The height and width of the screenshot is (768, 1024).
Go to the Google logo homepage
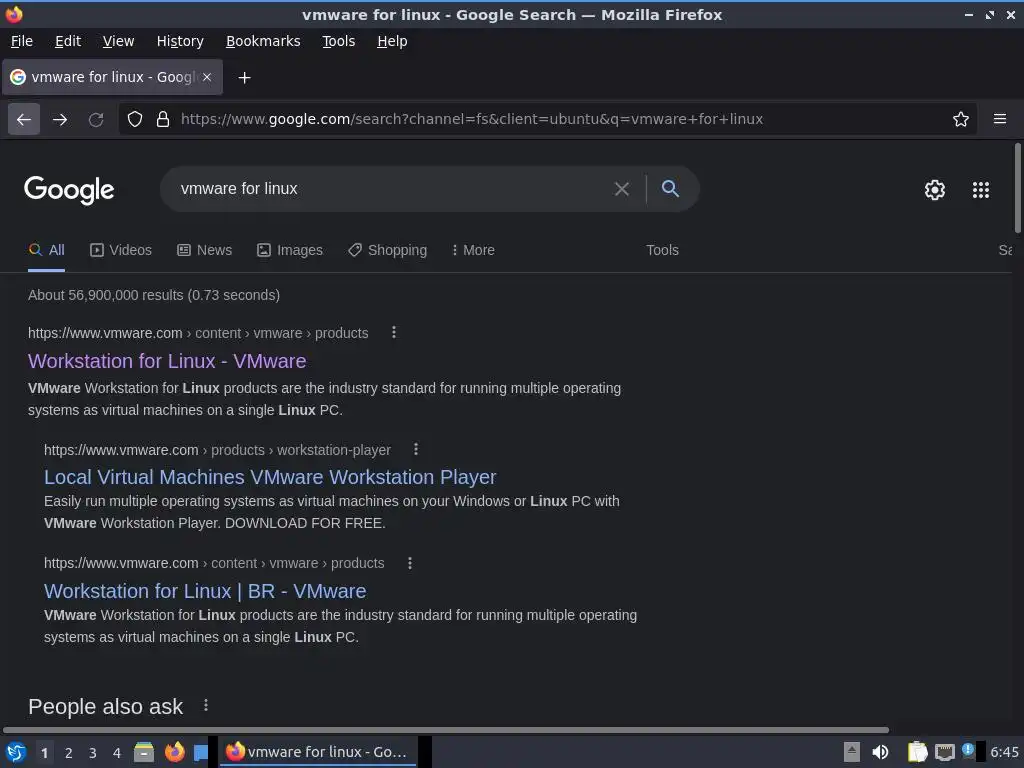(x=69, y=190)
